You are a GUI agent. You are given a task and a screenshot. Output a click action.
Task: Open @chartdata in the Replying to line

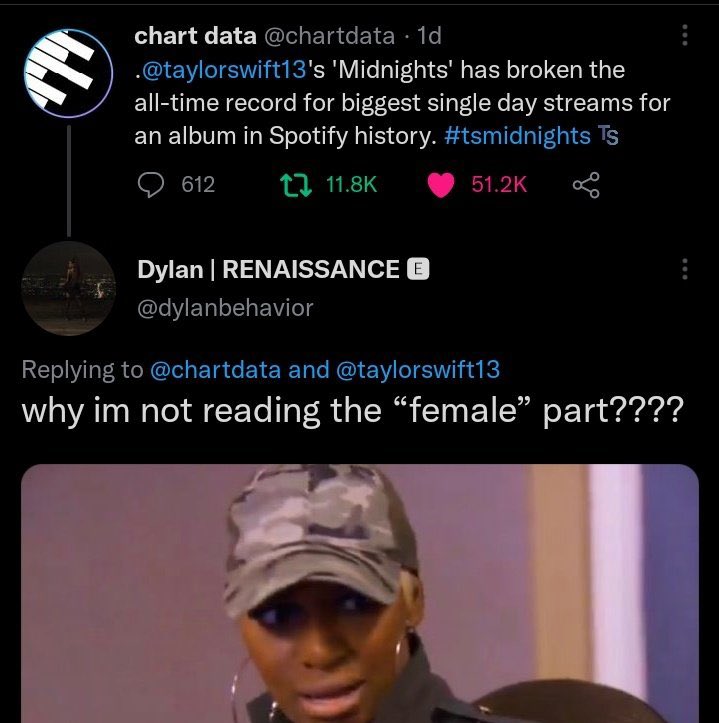[215, 370]
